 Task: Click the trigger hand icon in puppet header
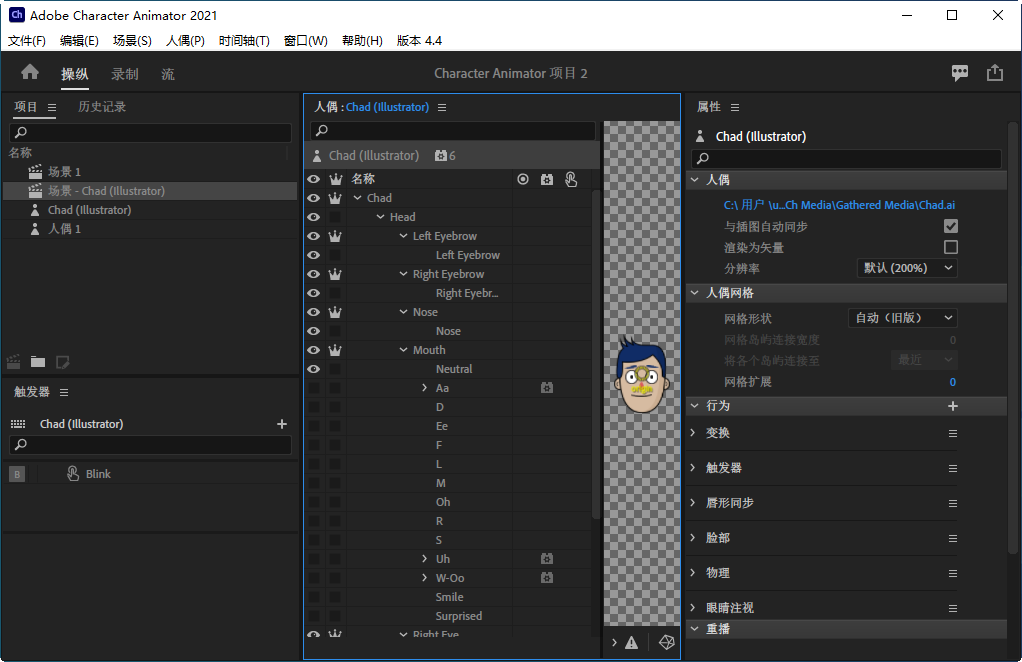coord(570,178)
